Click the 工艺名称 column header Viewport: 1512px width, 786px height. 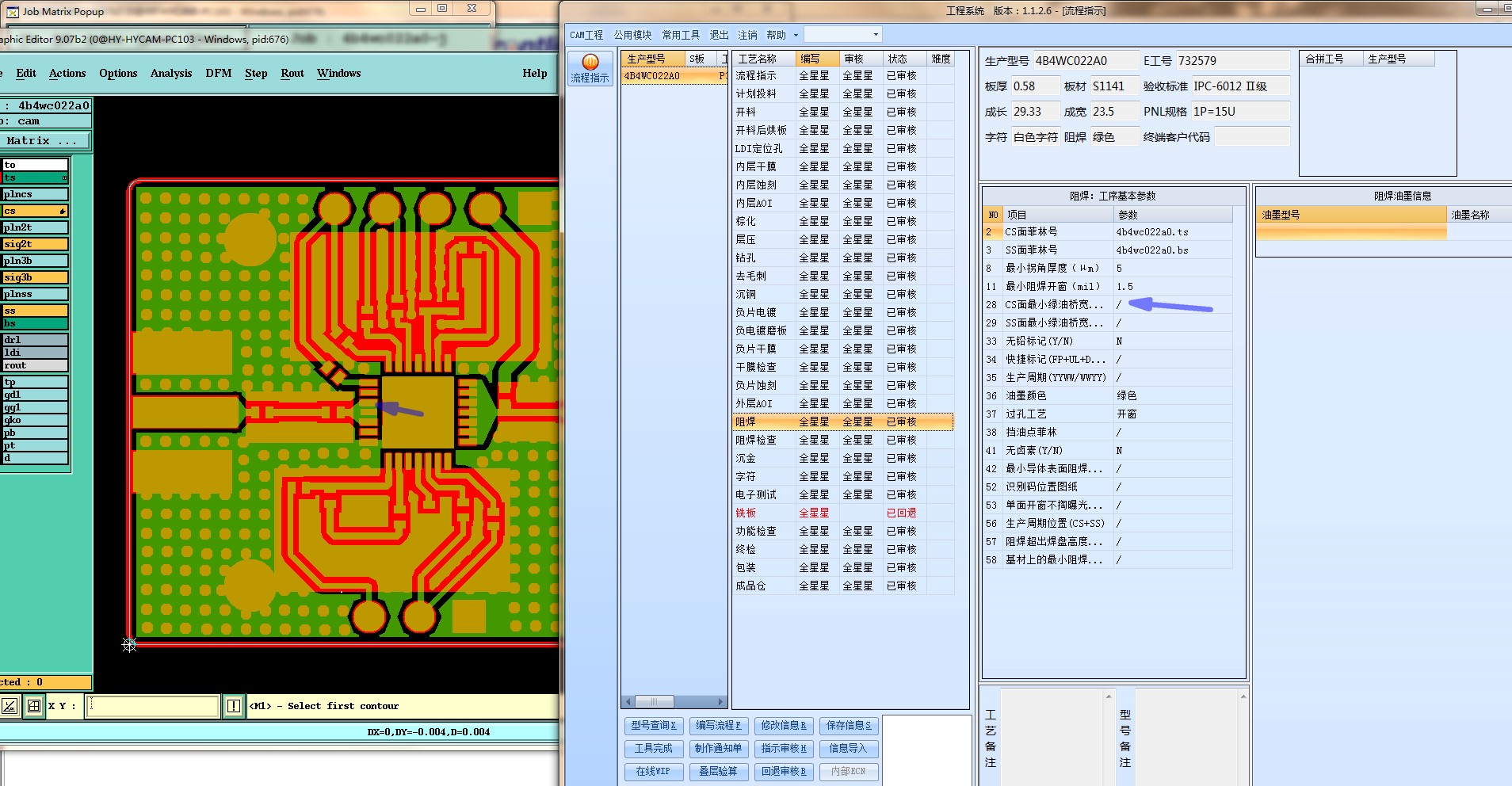(764, 59)
